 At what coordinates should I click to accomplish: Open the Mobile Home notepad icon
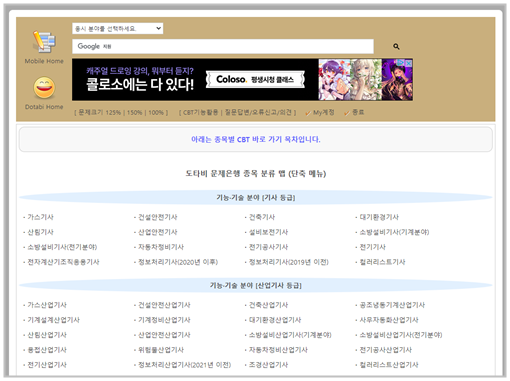(44, 42)
